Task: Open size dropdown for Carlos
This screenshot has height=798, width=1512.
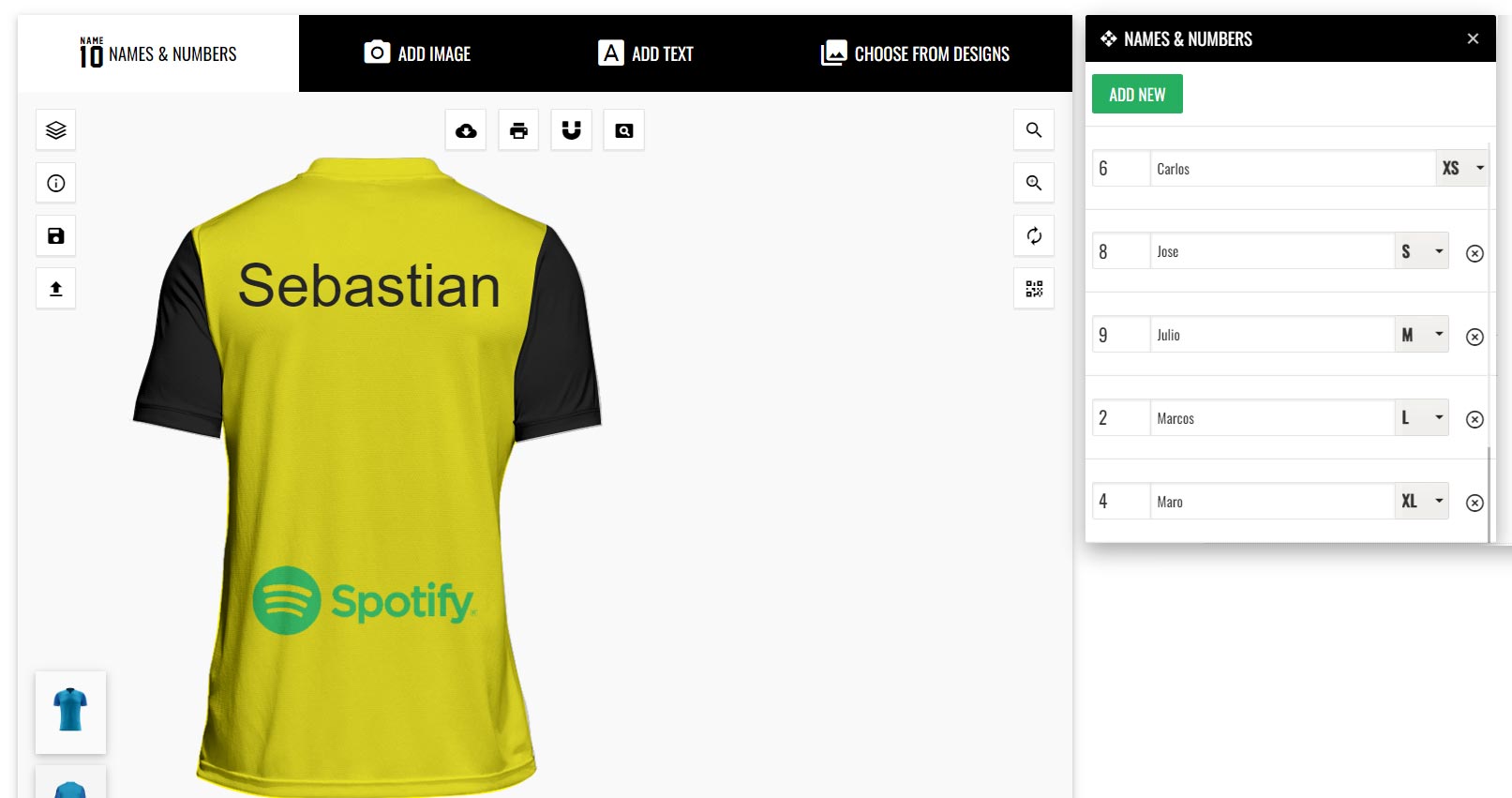Action: click(1461, 168)
